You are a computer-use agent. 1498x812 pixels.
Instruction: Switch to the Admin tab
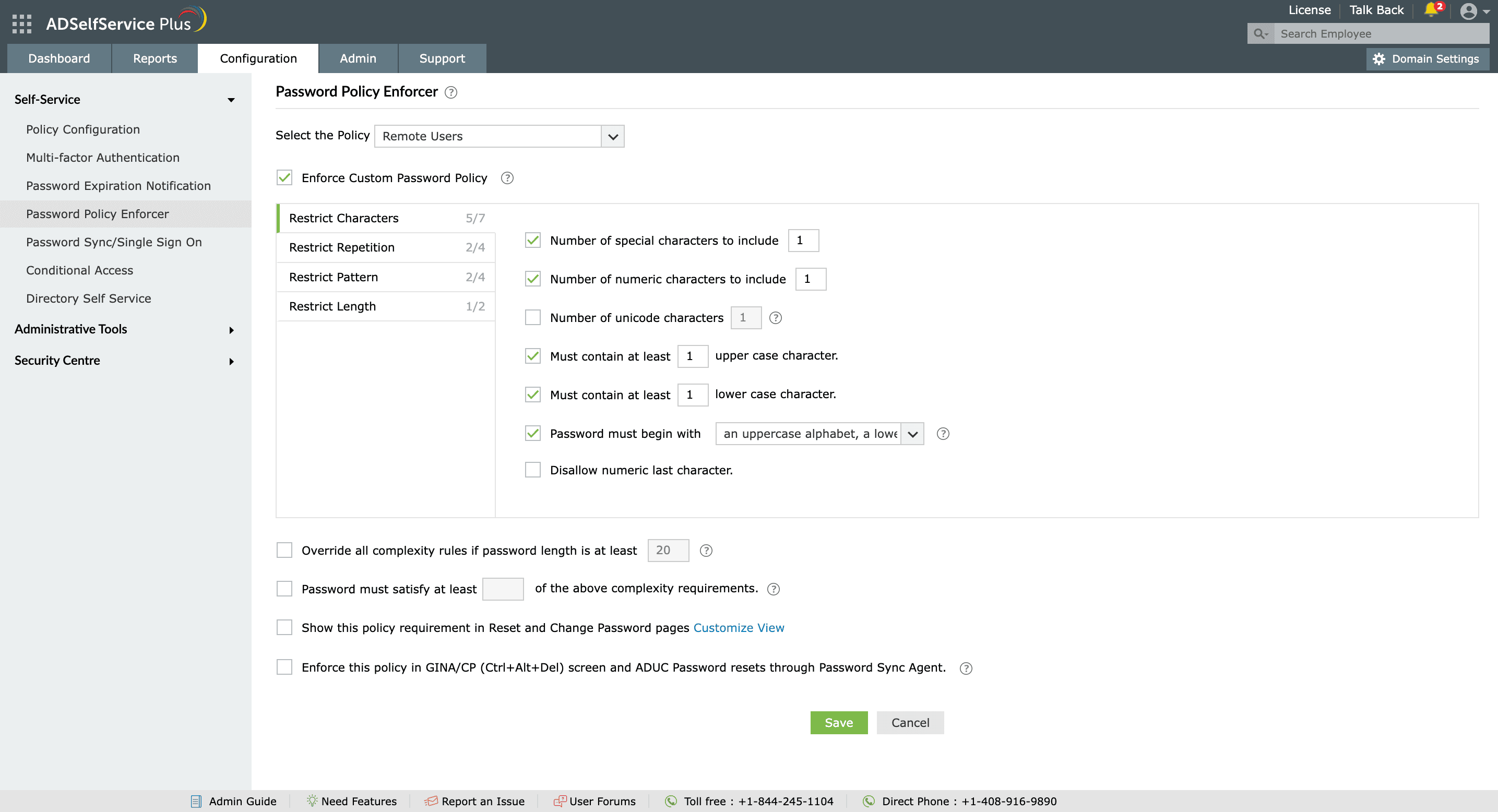358,58
